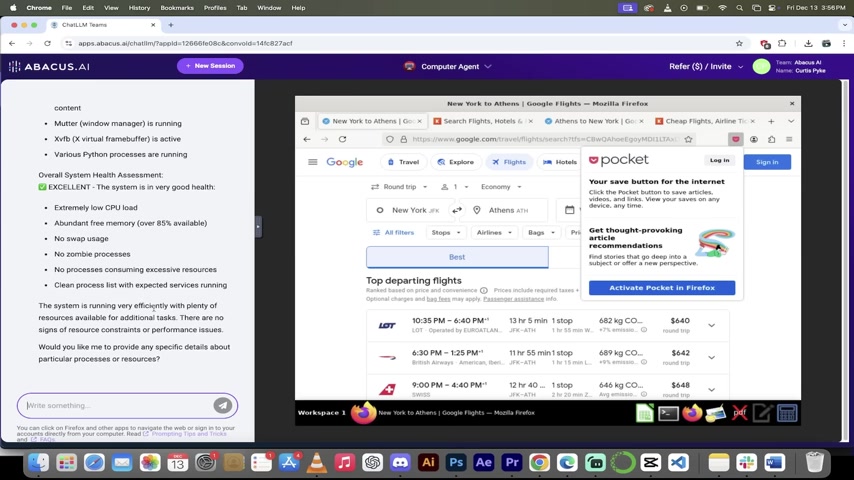Switch to Search Flights, Hotels tab

483,121
